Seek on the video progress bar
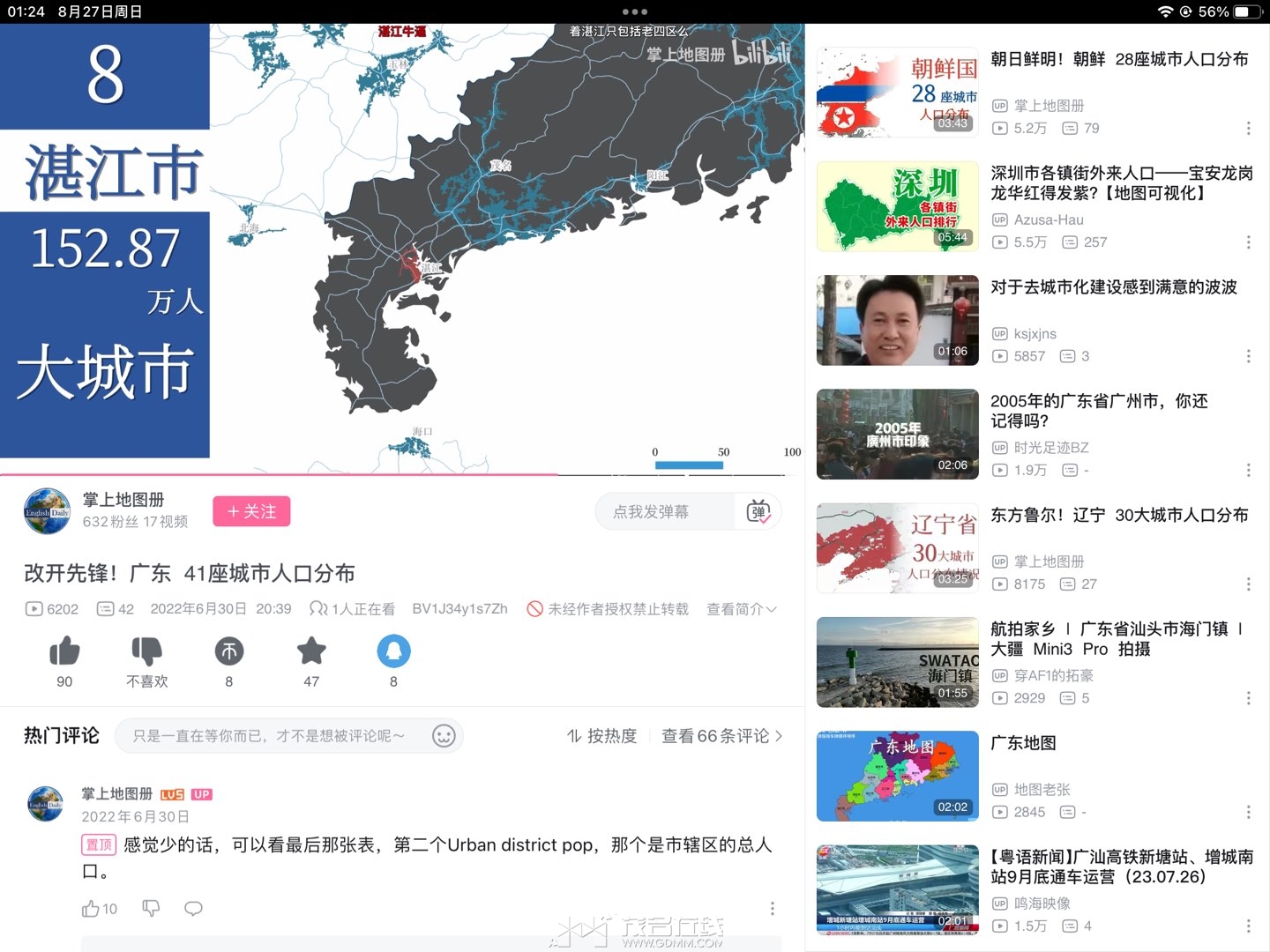The width and height of the screenshot is (1270, 952). (402, 474)
